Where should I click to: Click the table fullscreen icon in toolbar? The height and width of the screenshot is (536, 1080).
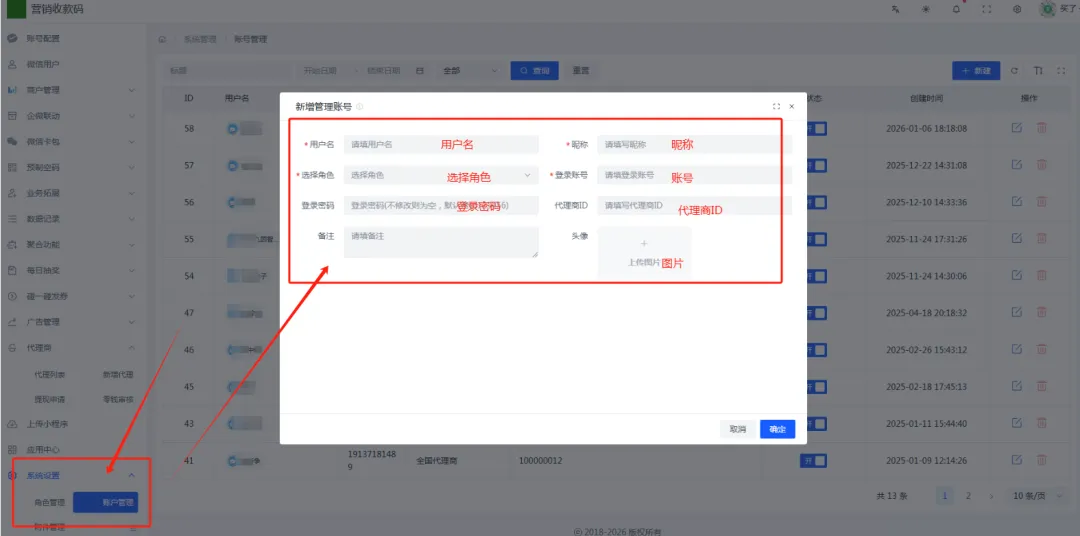pyautogui.click(x=1061, y=70)
